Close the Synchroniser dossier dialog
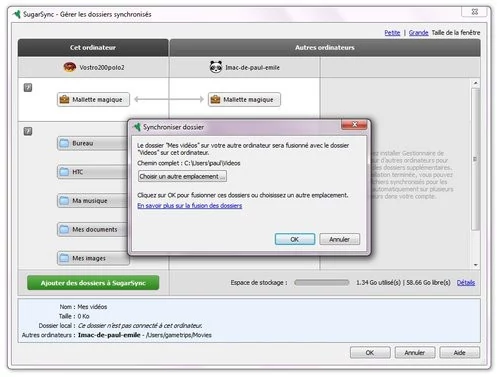The image size is (500, 377). pyautogui.click(x=354, y=125)
